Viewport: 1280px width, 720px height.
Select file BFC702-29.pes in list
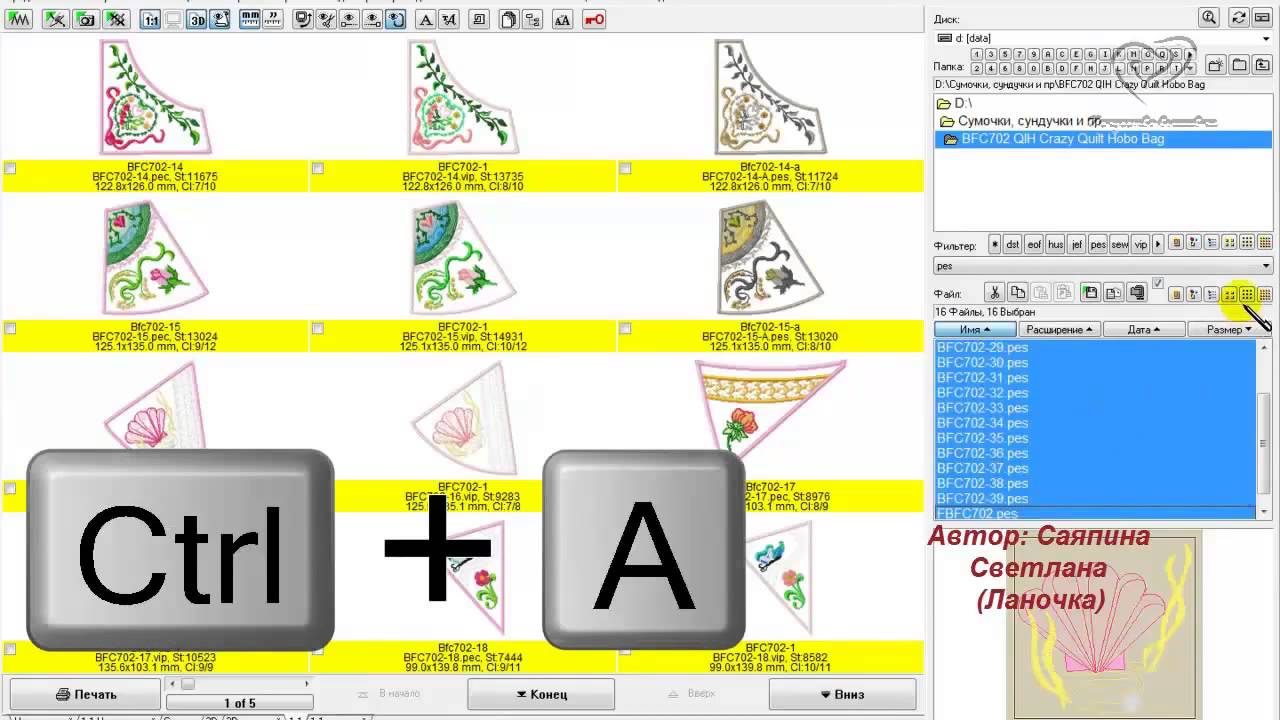click(x=982, y=347)
